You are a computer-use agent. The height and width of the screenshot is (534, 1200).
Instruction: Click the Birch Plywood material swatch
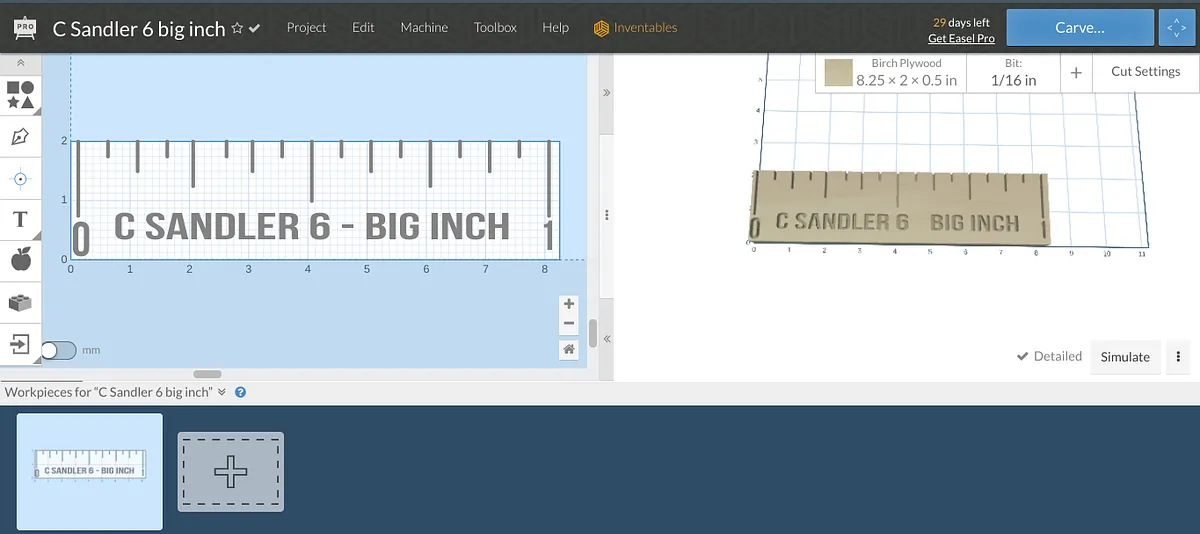coord(838,73)
